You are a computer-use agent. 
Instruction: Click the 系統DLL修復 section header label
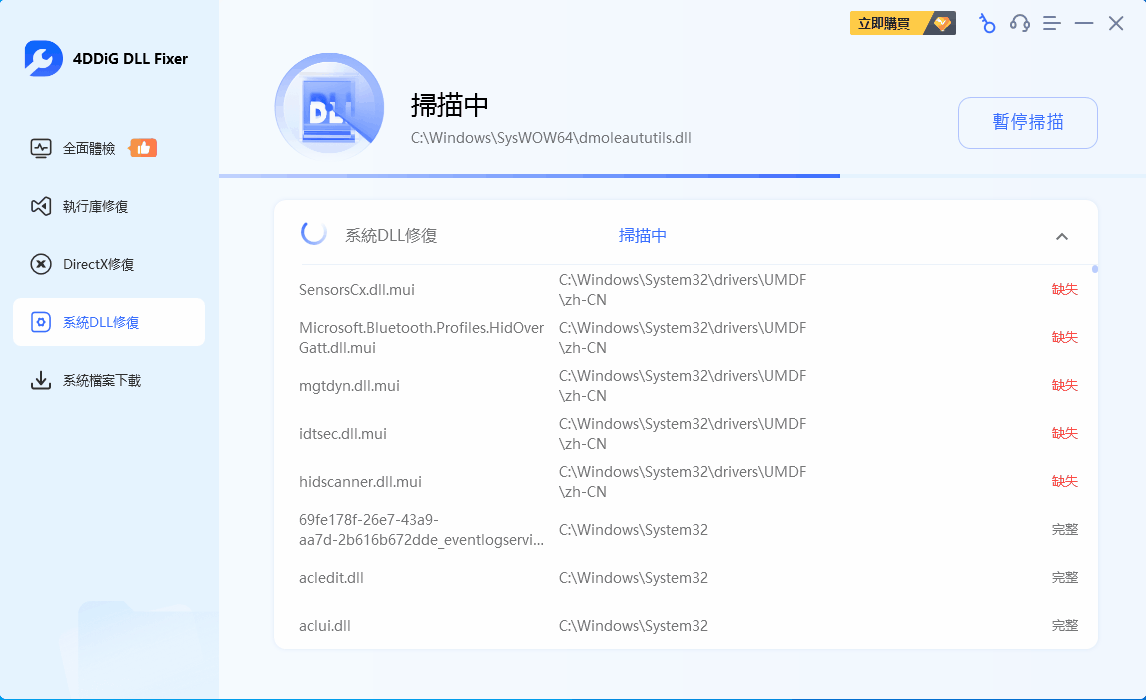click(391, 235)
